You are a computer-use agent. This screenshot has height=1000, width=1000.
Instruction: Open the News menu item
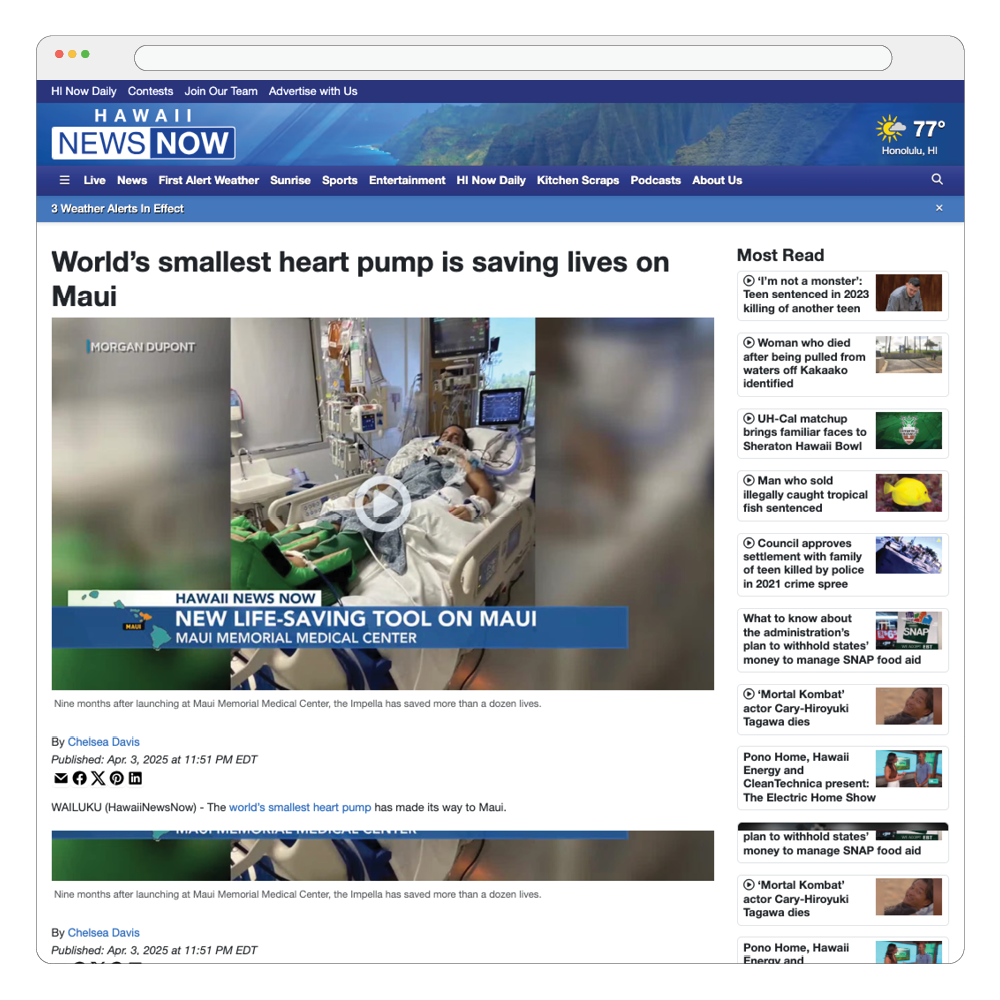point(132,180)
